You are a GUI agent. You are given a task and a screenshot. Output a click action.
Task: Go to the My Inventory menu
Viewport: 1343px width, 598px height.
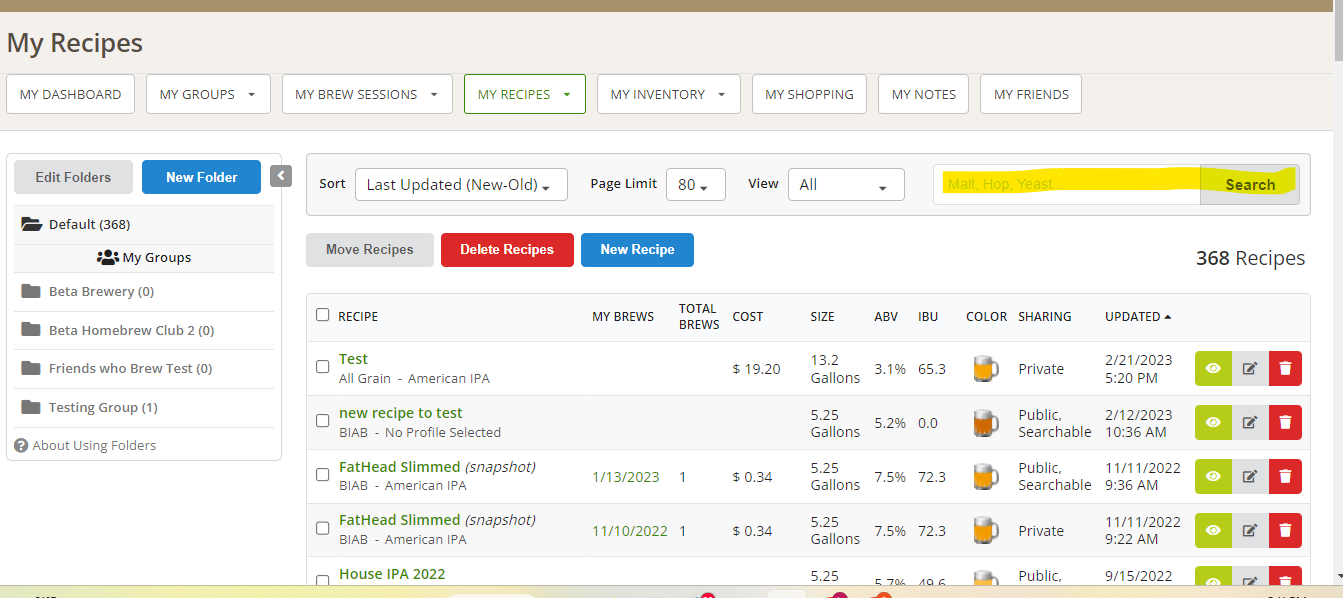[x=668, y=94]
